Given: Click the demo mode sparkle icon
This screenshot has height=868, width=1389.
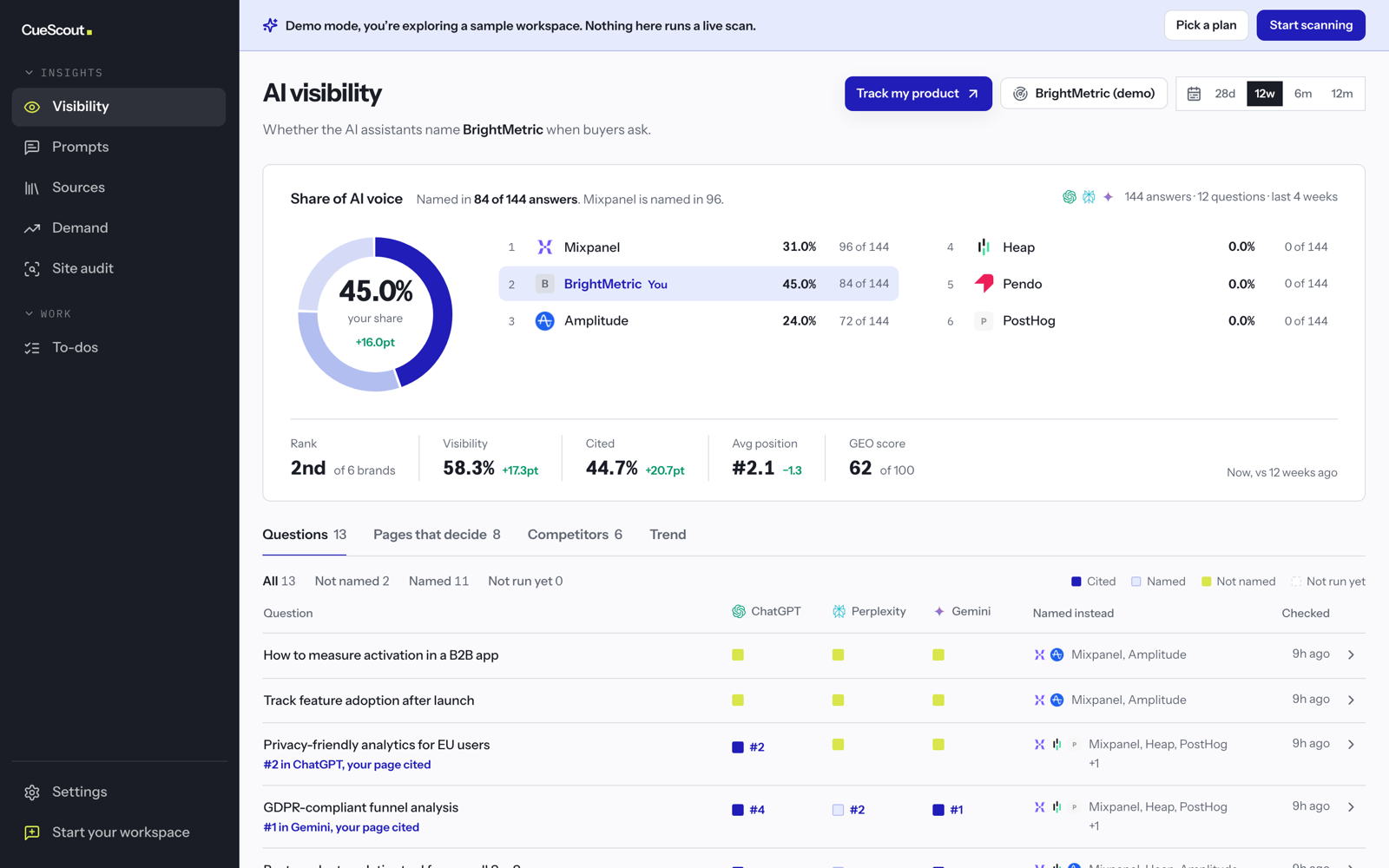Looking at the screenshot, I should coord(271,25).
